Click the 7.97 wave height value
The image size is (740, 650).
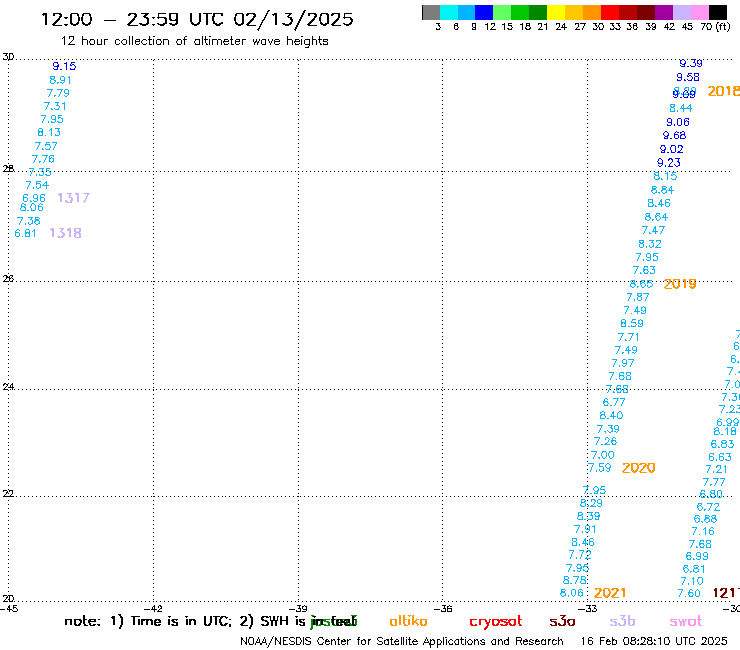tap(623, 363)
